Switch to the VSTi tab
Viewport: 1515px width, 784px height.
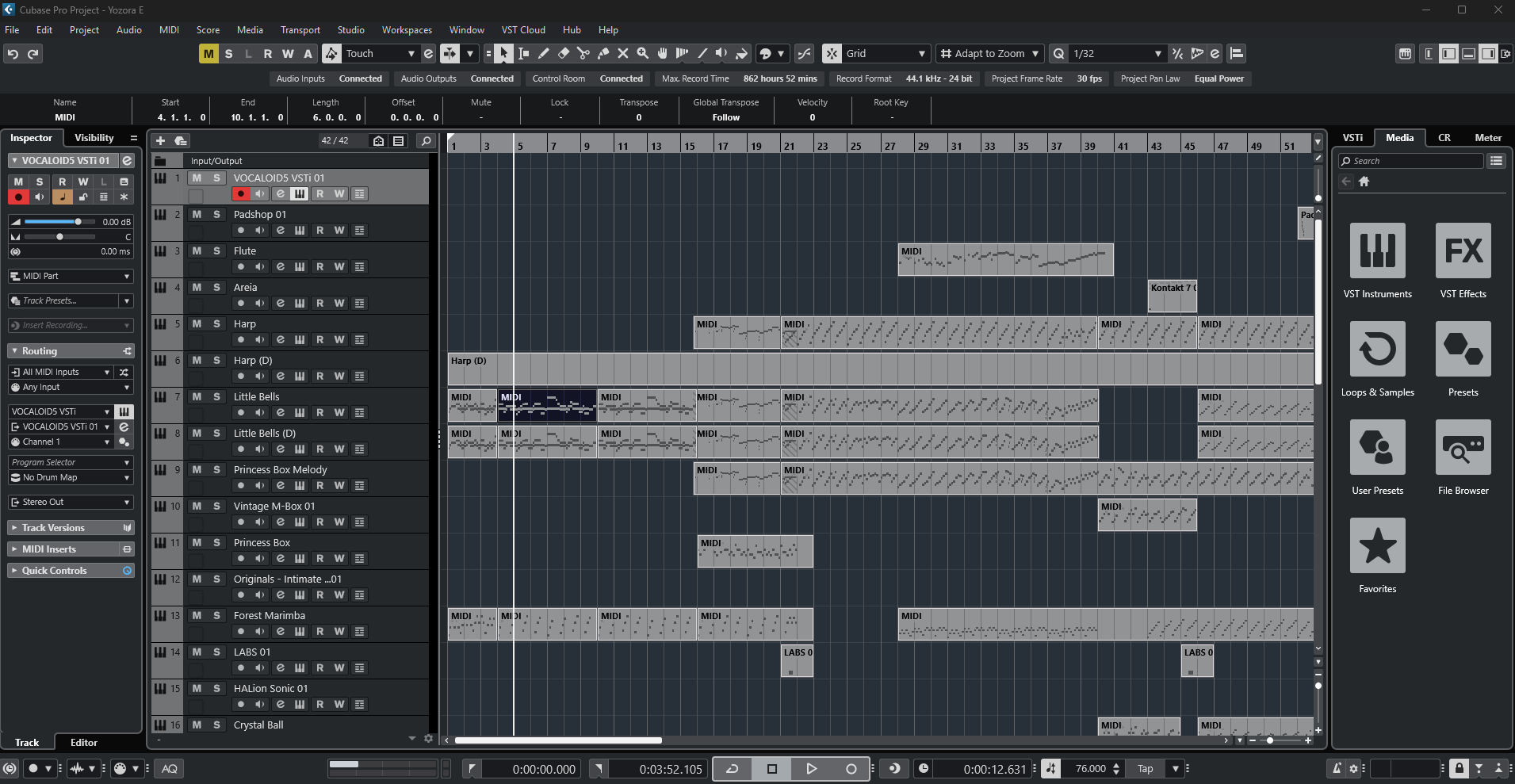point(1352,138)
